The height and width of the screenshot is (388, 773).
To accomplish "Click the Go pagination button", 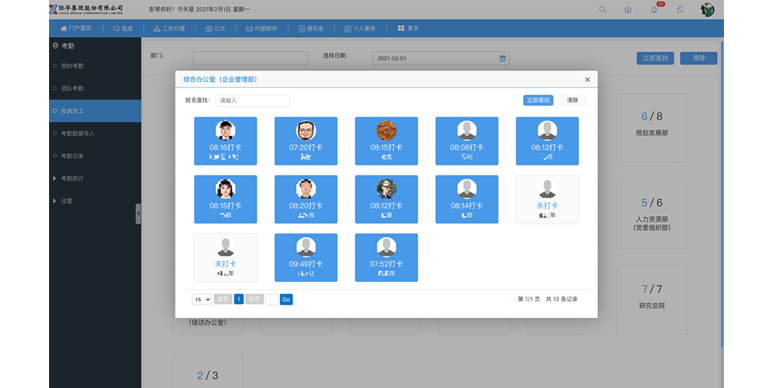I will click(x=286, y=299).
